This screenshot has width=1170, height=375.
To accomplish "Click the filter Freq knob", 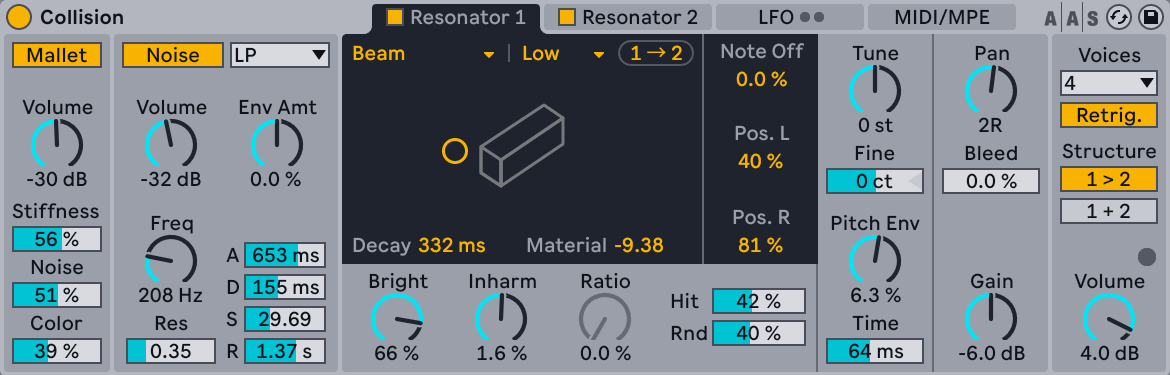I will pos(170,260).
